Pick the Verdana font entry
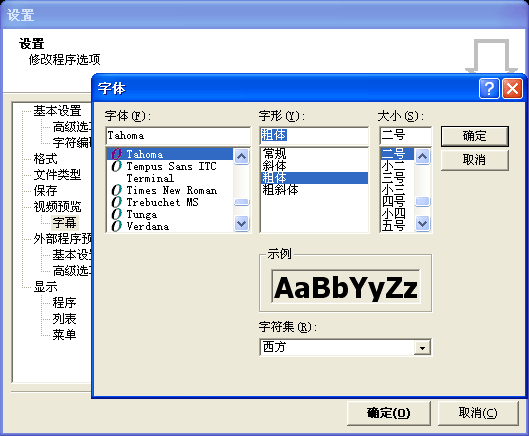The height and width of the screenshot is (436, 529). click(x=170, y=226)
